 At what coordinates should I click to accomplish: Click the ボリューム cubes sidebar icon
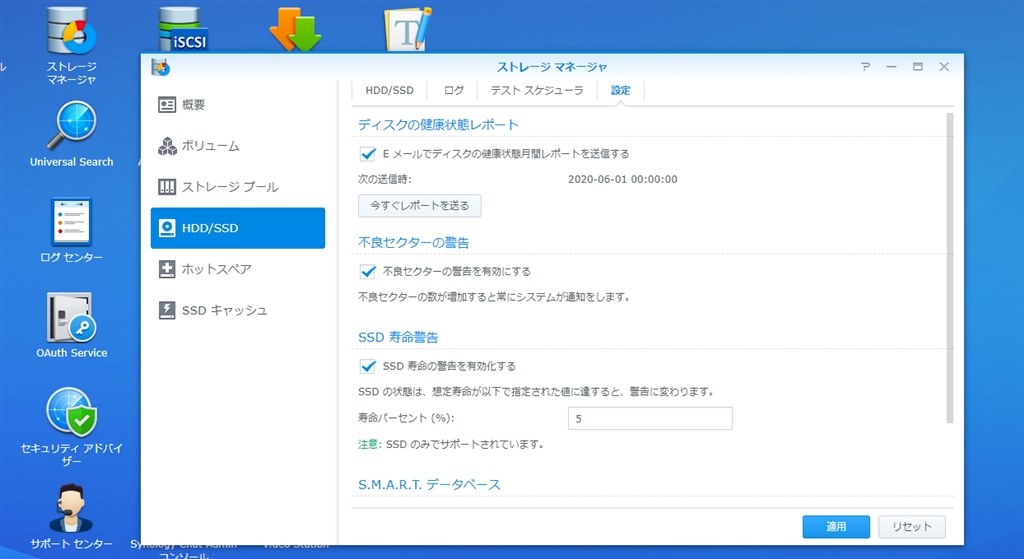tap(167, 146)
